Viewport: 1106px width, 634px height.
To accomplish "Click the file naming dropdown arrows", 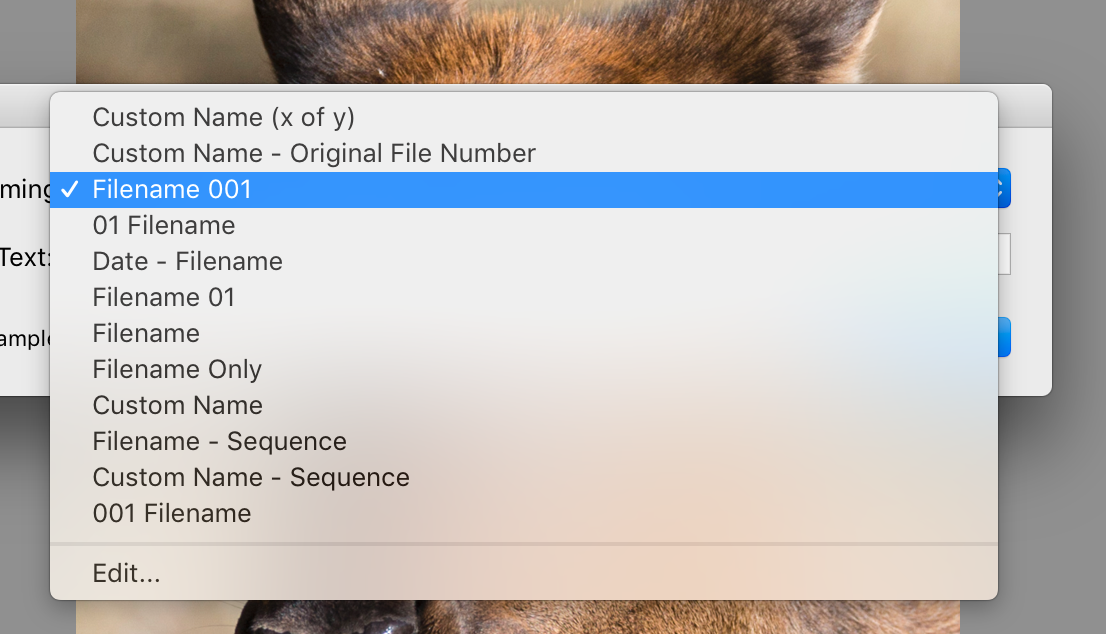I will tap(1004, 189).
